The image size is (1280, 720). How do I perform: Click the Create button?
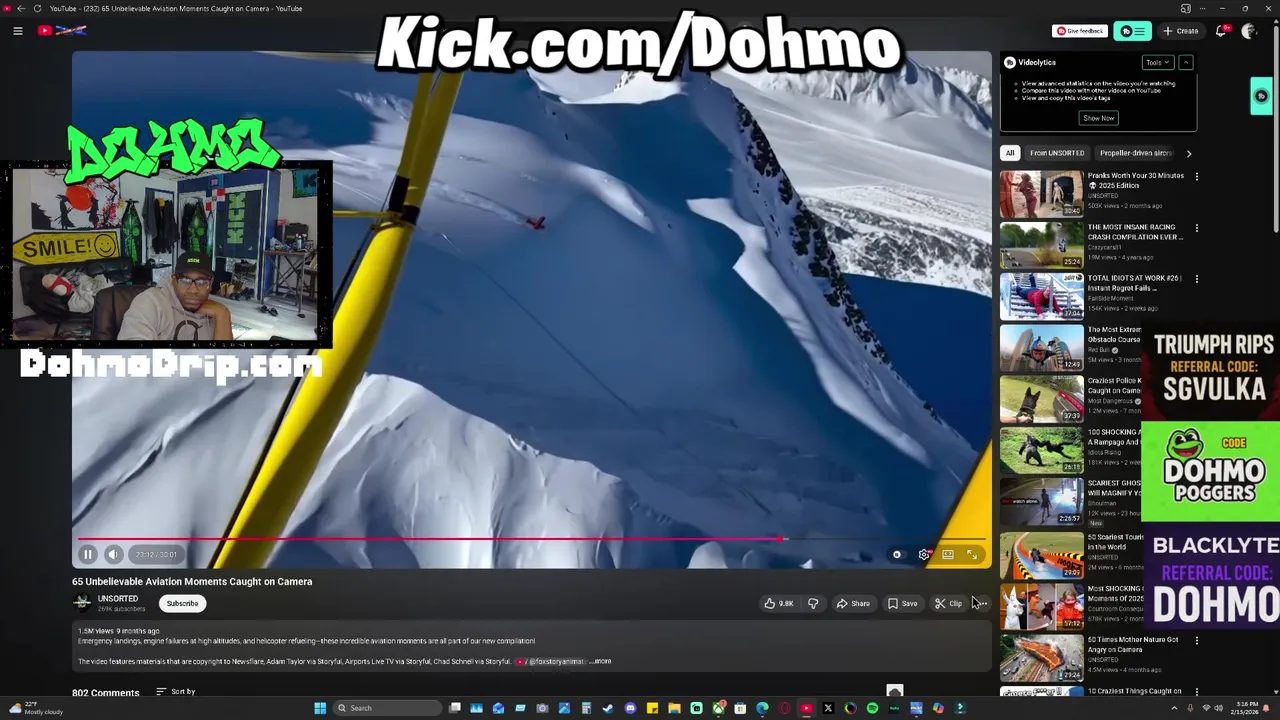[x=1180, y=31]
